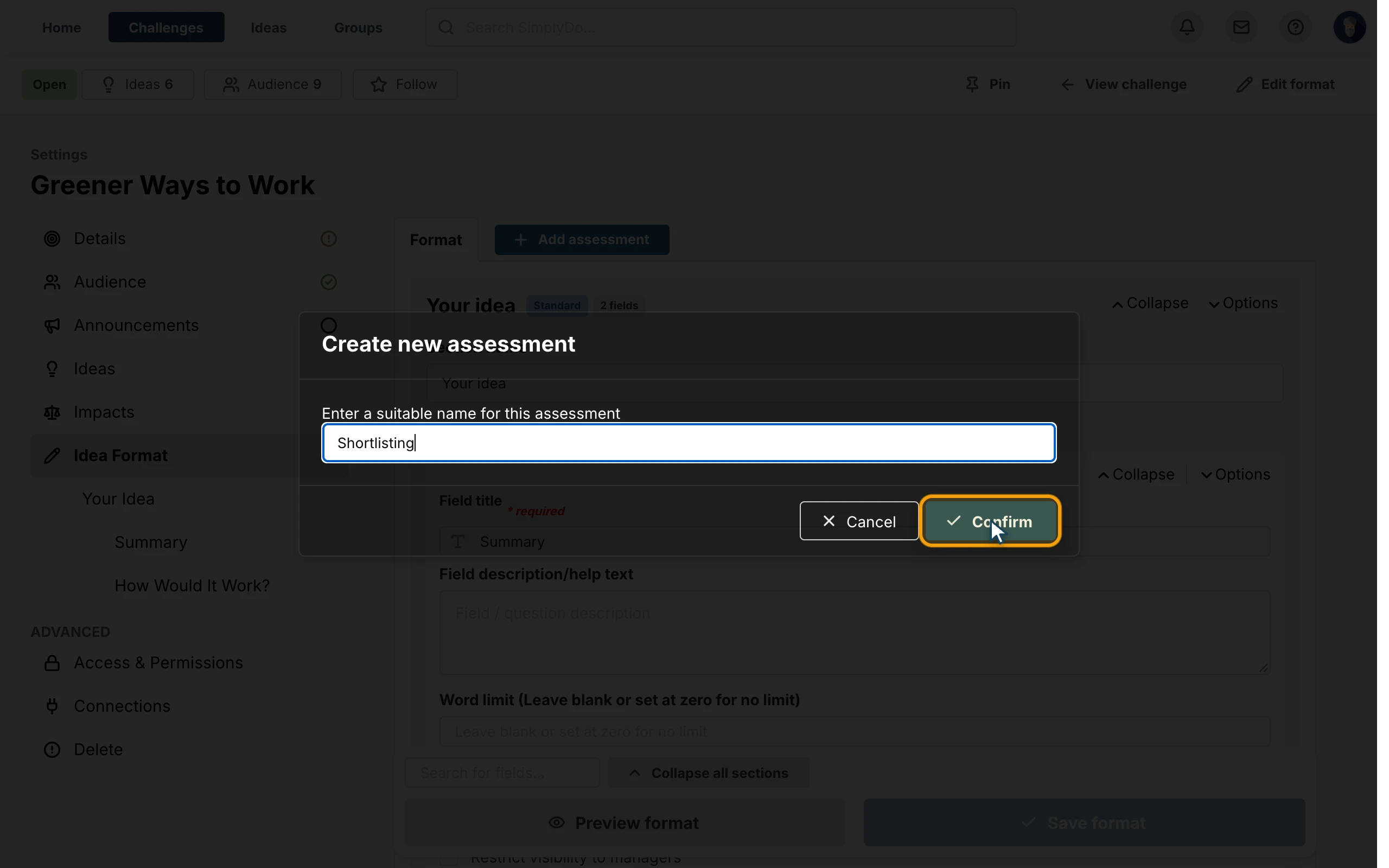
Task: Open the Ideas top navigation item
Action: pos(269,28)
